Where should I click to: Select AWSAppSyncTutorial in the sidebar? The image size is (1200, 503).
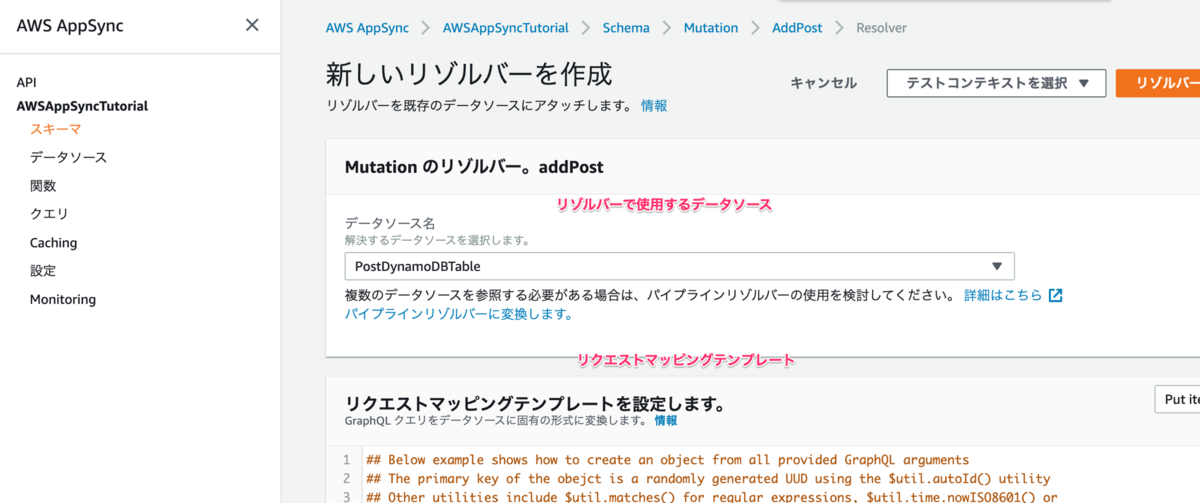click(82, 106)
